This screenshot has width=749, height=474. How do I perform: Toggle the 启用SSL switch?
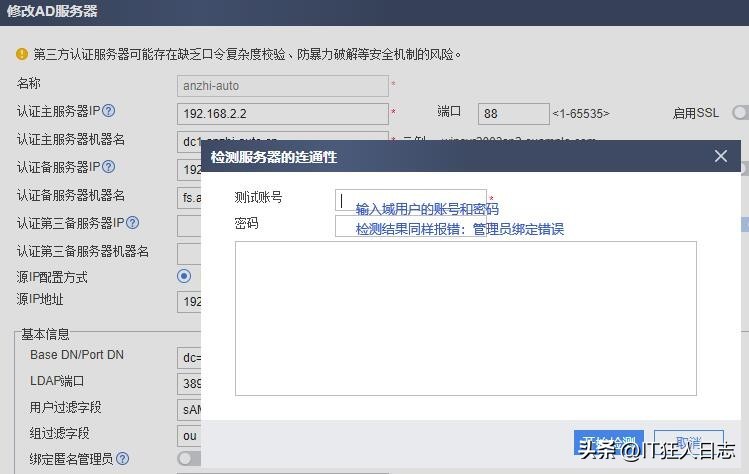pos(740,113)
